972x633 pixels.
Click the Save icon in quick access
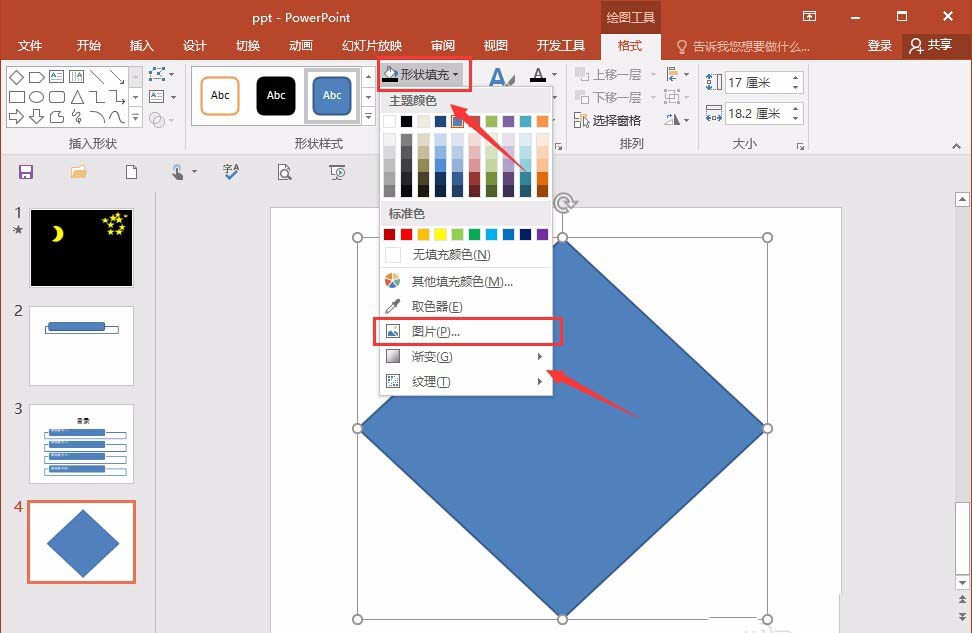point(26,171)
